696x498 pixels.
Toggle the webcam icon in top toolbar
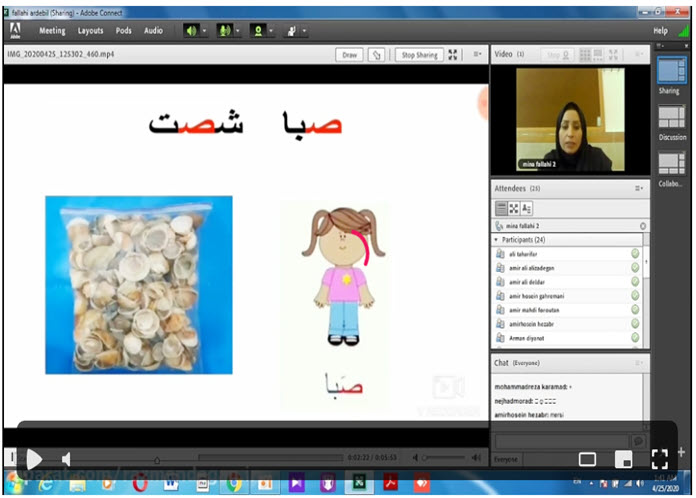[258, 31]
